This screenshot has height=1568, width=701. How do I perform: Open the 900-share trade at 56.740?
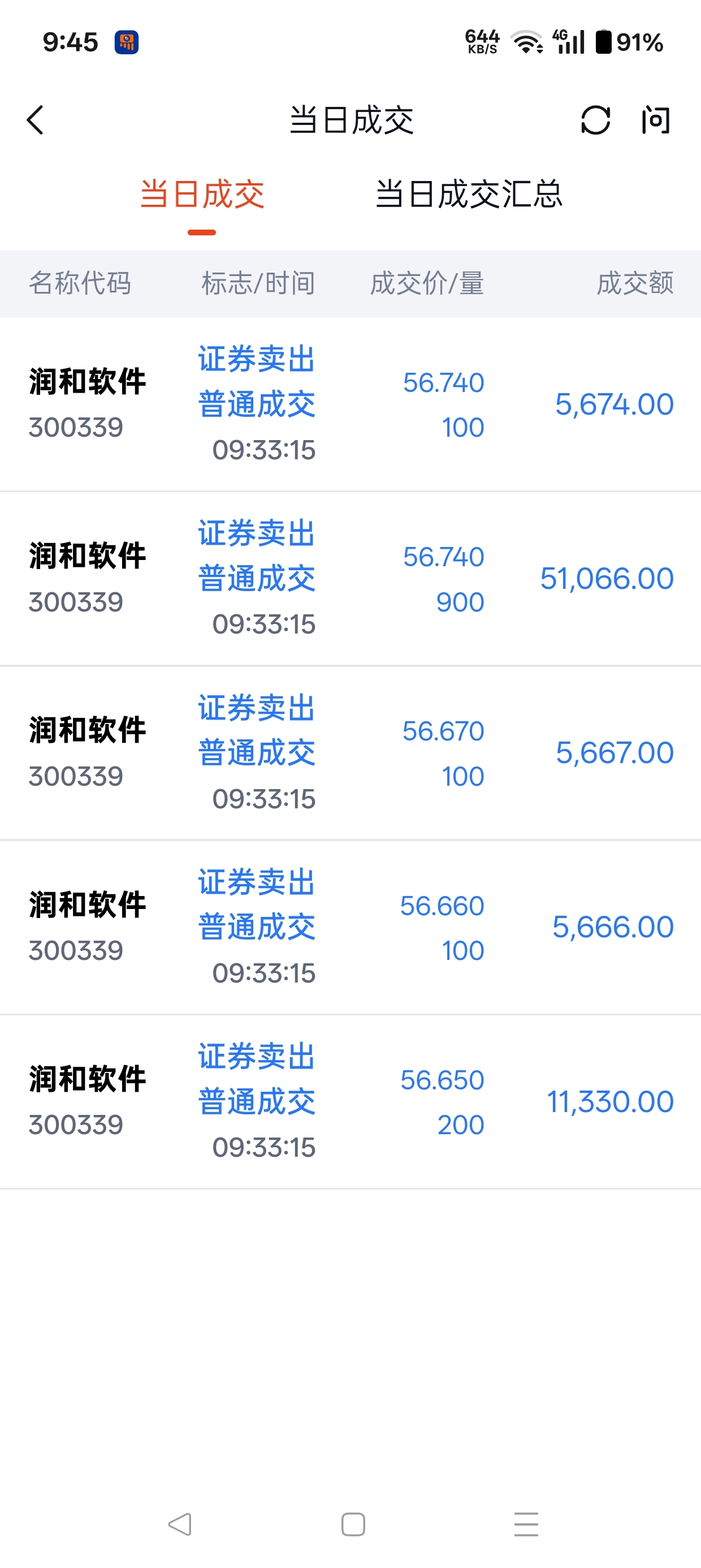[350, 579]
